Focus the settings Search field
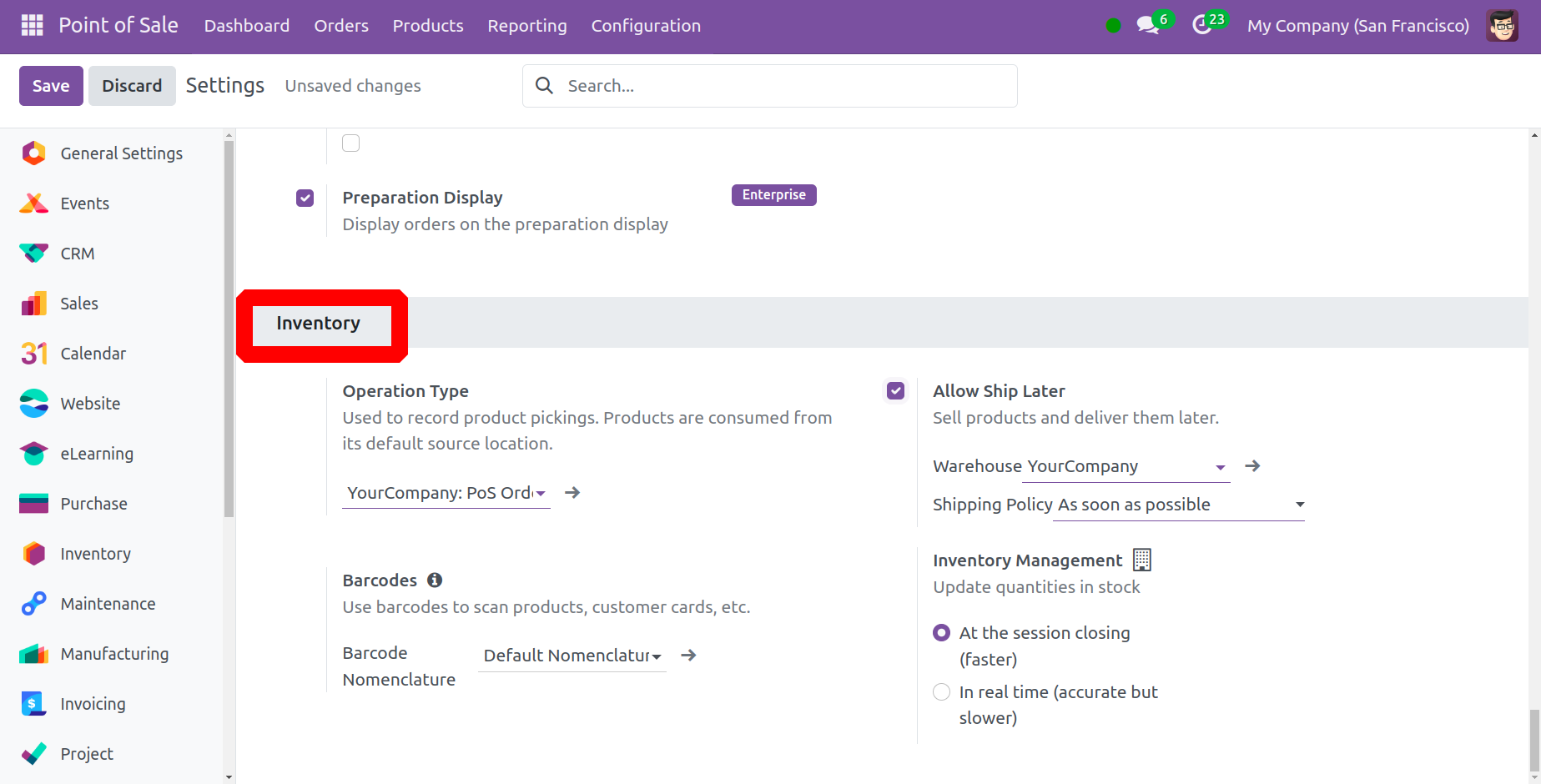The height and width of the screenshot is (784, 1541). point(784,86)
